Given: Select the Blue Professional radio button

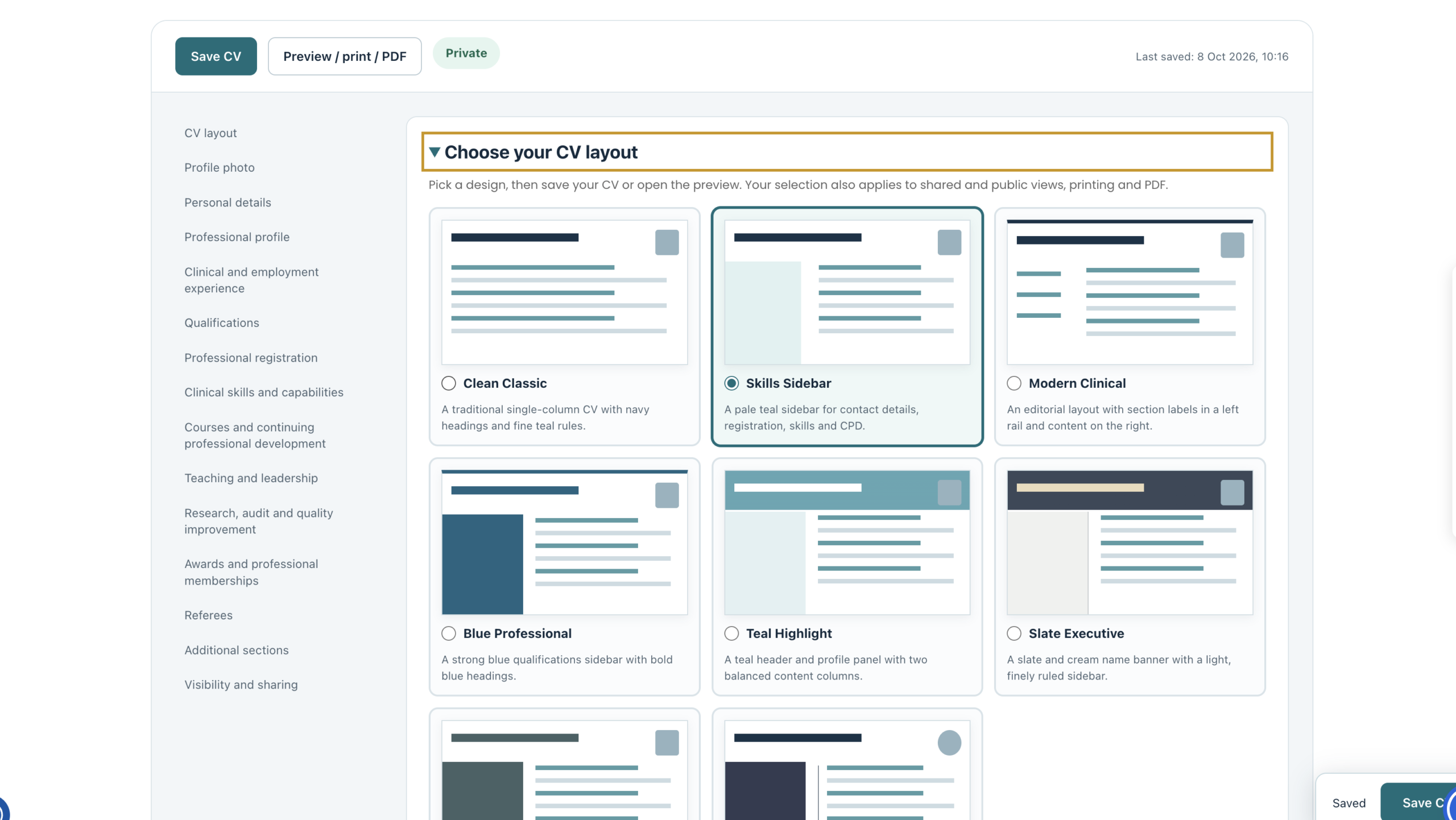Looking at the screenshot, I should [449, 633].
